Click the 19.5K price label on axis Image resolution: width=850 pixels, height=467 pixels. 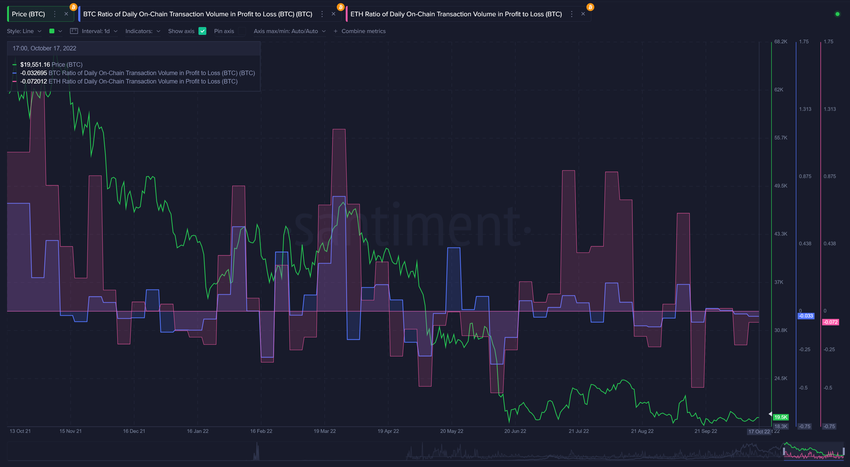click(x=781, y=416)
